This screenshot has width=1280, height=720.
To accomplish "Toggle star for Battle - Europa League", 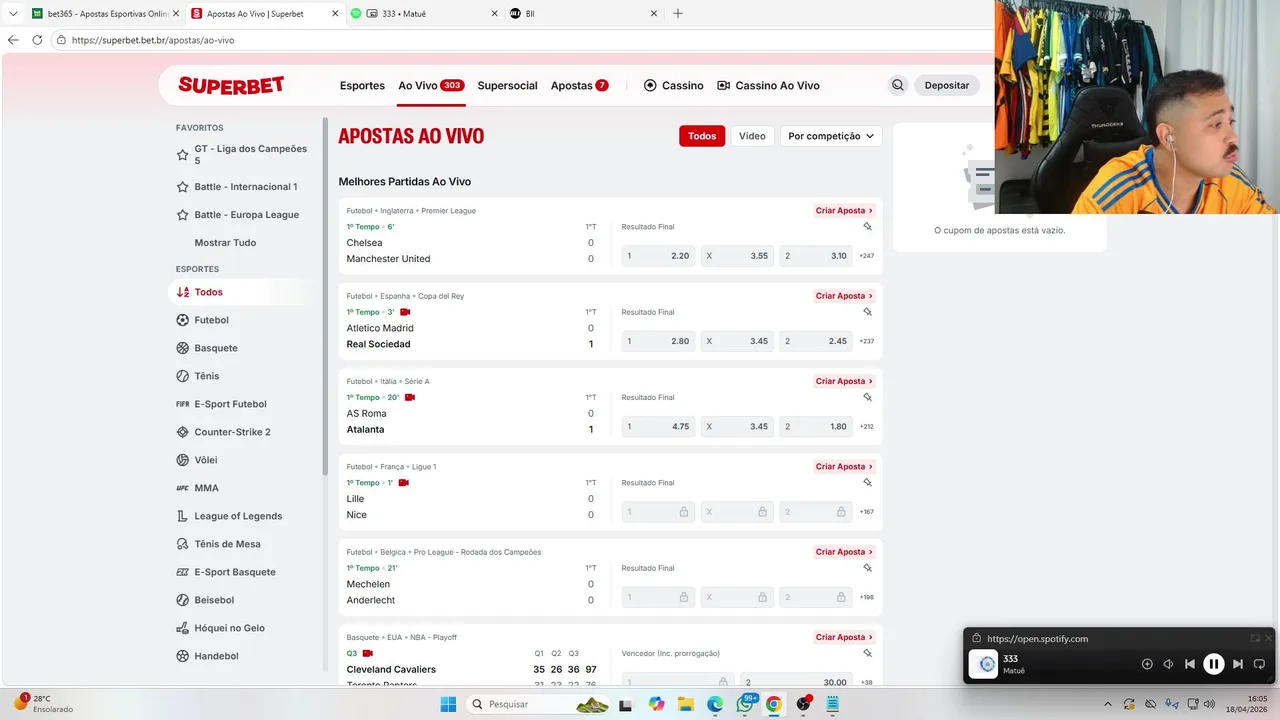I will (182, 215).
